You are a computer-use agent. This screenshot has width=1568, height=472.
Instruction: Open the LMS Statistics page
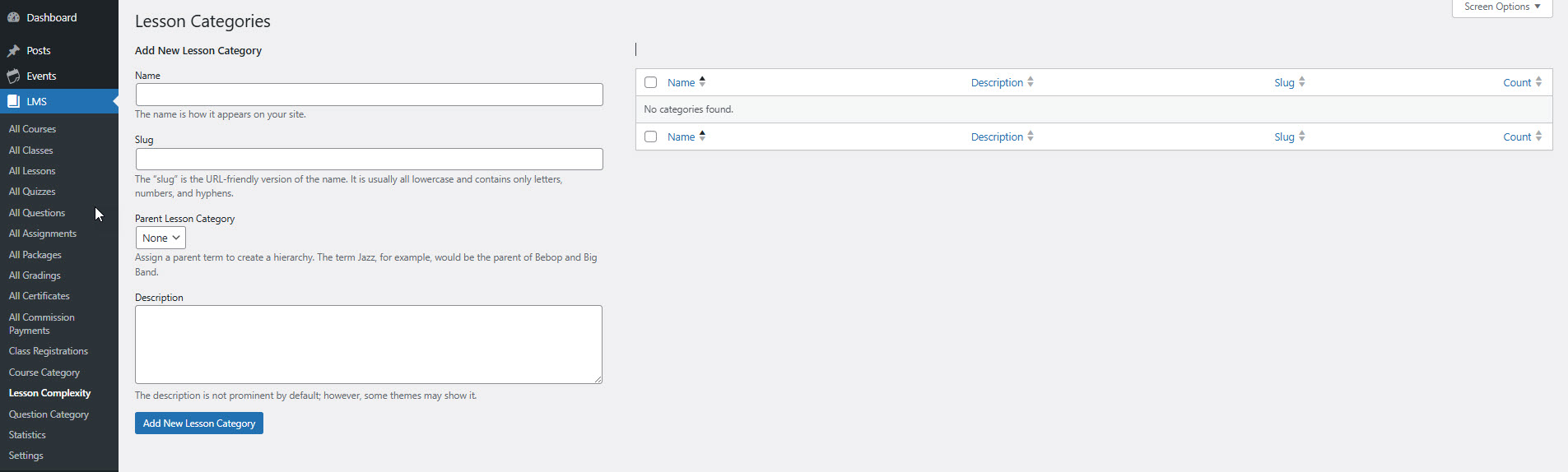[x=27, y=435]
